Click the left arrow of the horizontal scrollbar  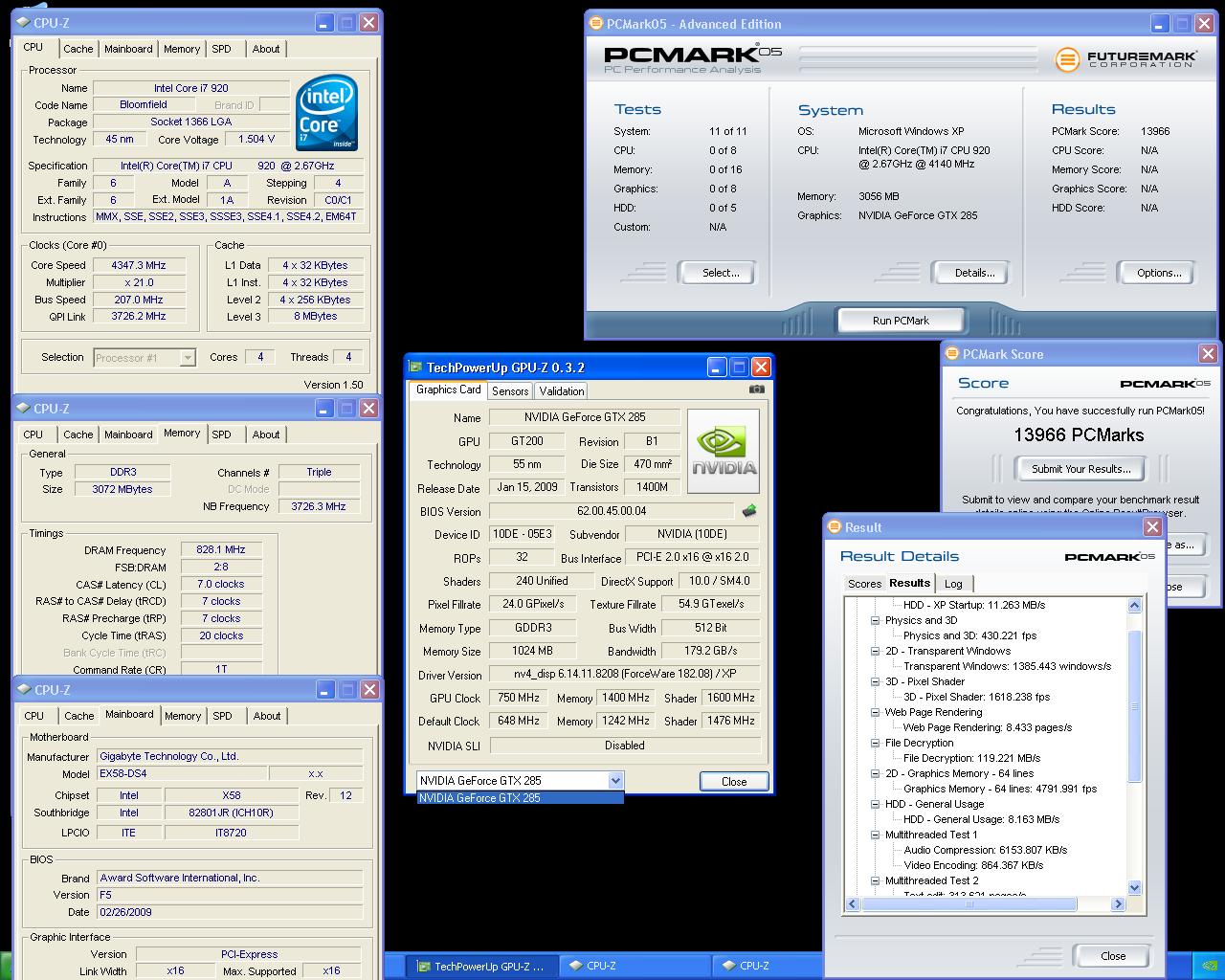click(x=852, y=904)
